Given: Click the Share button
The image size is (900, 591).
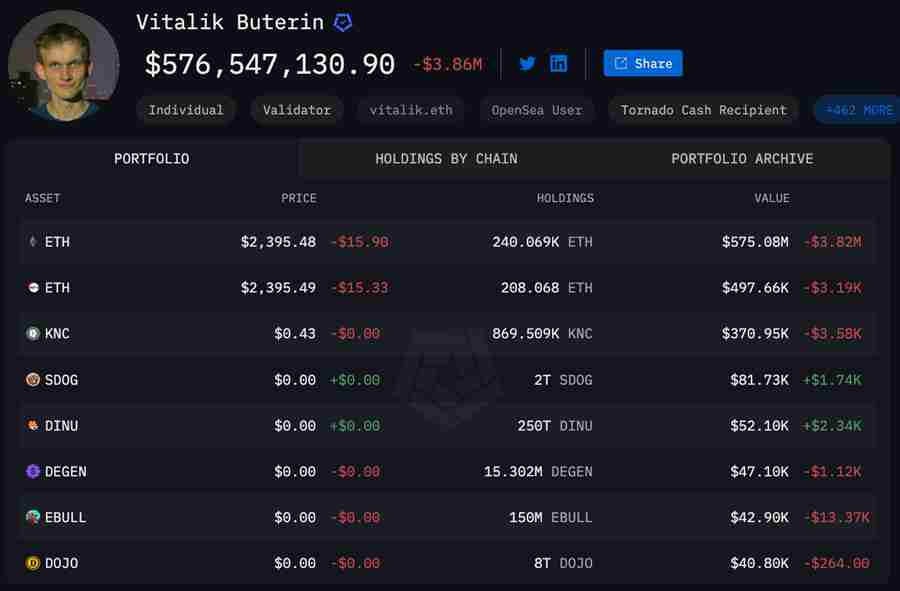Looking at the screenshot, I should click(643, 63).
